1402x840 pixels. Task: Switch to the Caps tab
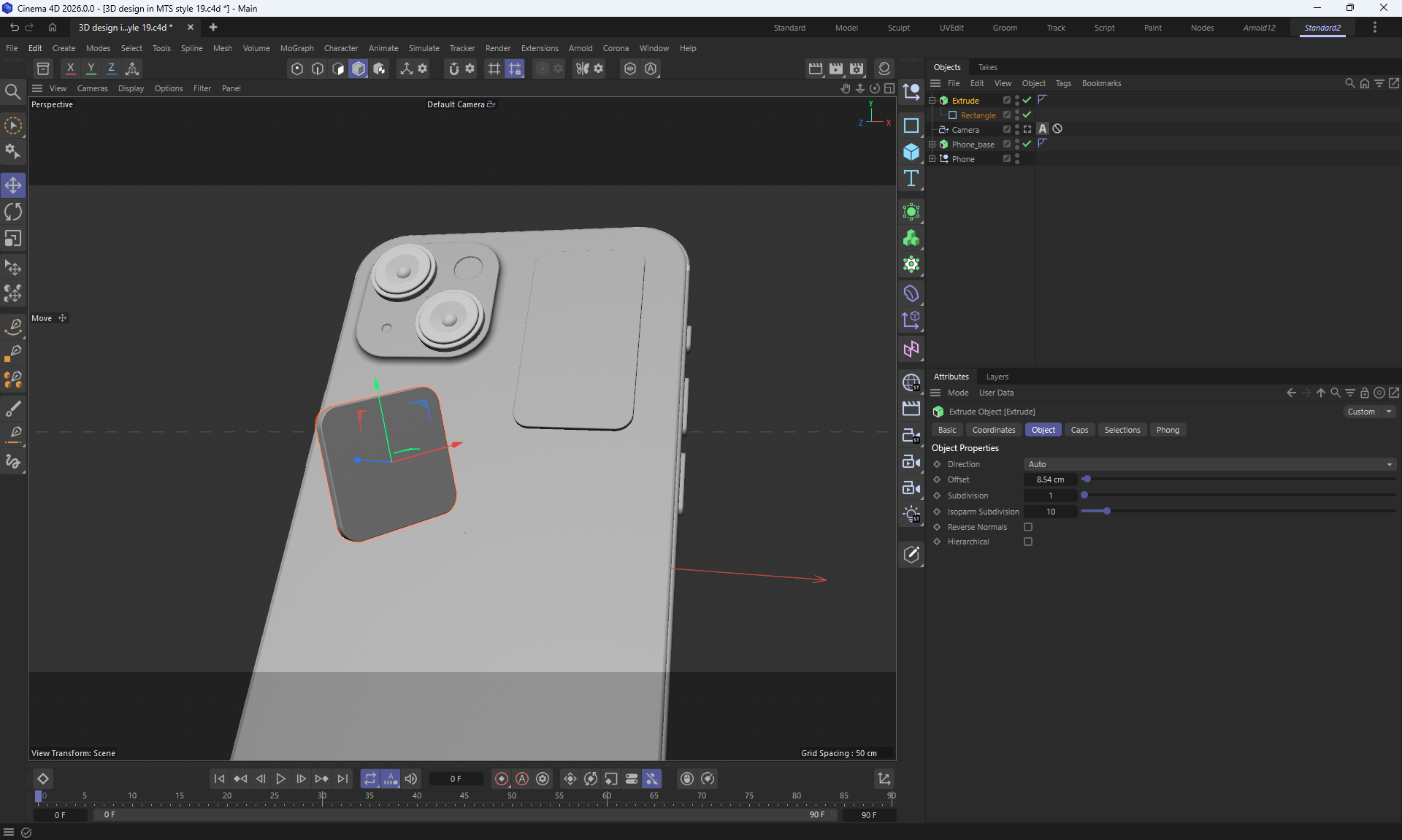click(x=1079, y=430)
